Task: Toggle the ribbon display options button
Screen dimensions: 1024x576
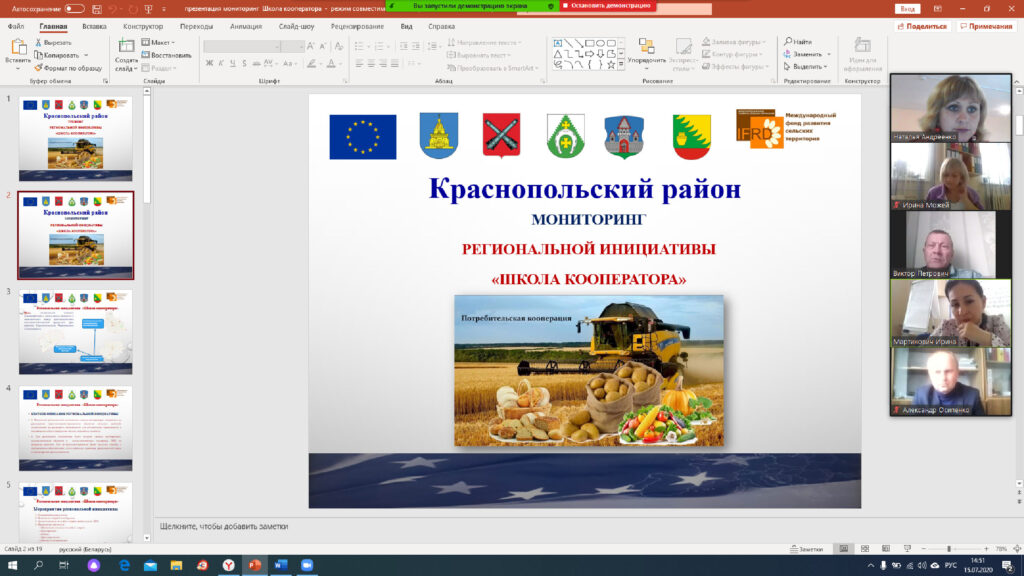Action: (x=938, y=8)
